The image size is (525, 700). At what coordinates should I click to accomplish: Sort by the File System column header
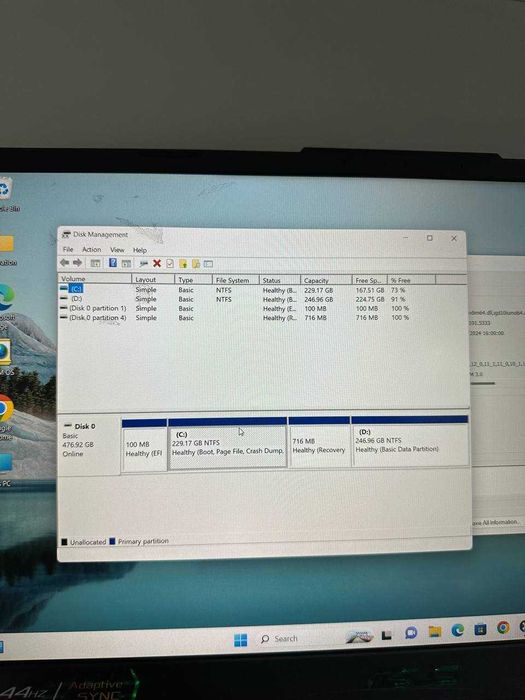click(236, 280)
